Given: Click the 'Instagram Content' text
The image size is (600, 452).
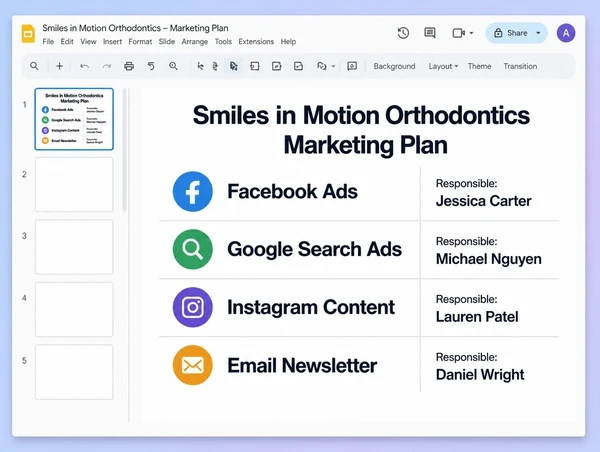Looking at the screenshot, I should pos(311,307).
